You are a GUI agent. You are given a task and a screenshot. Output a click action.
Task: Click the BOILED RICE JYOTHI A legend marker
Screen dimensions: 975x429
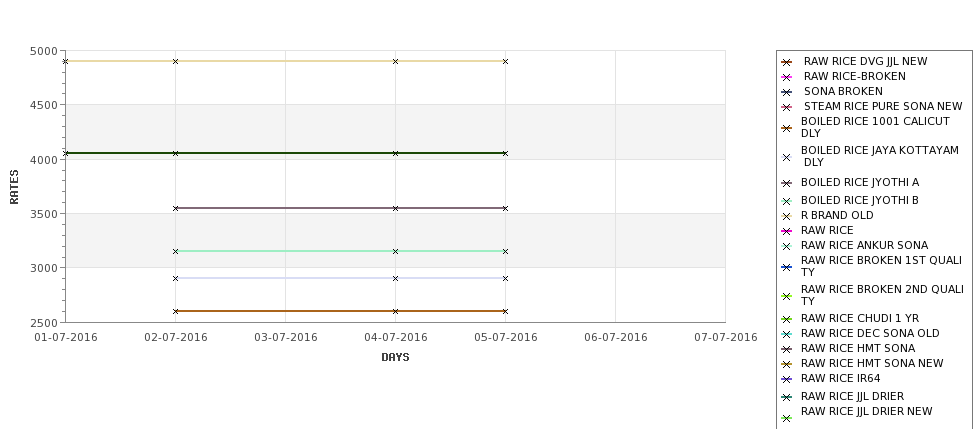pos(787,183)
